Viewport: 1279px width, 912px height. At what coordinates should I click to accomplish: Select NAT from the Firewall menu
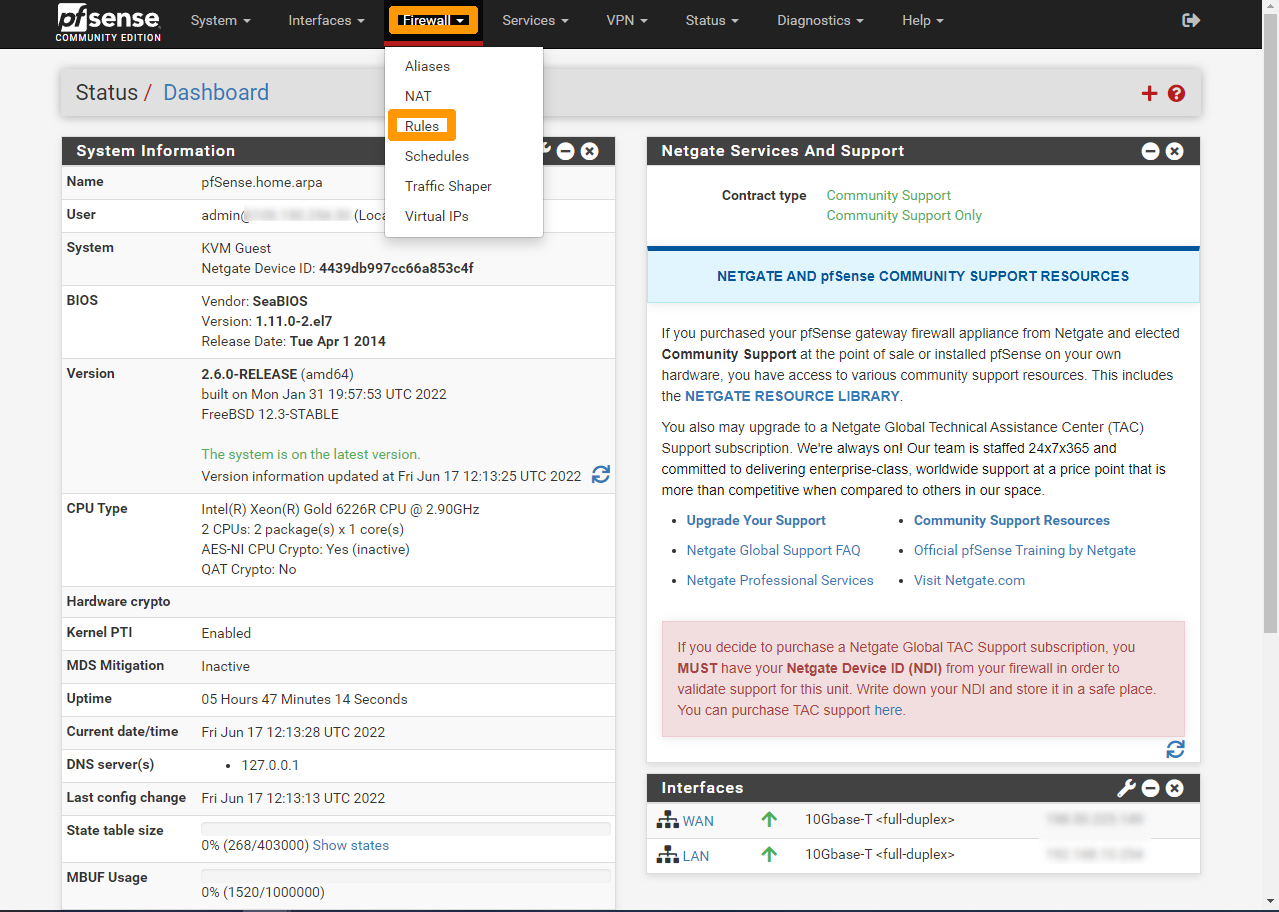pyautogui.click(x=418, y=96)
